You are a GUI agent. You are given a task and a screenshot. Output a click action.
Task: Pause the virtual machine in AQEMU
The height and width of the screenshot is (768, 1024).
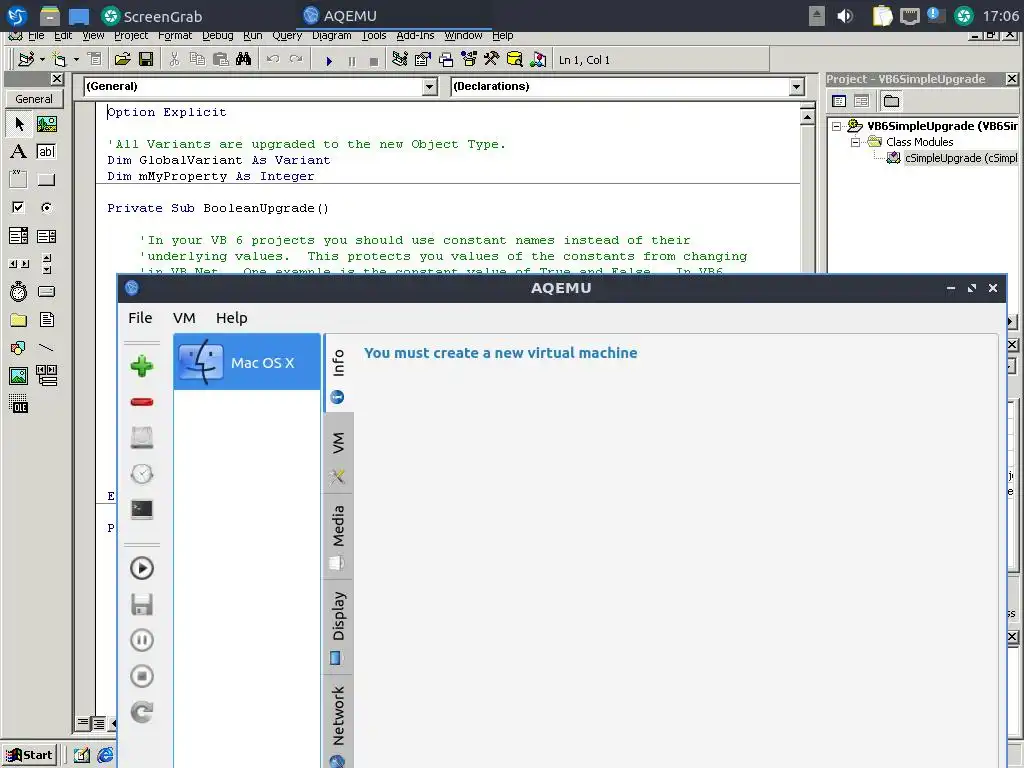142,640
